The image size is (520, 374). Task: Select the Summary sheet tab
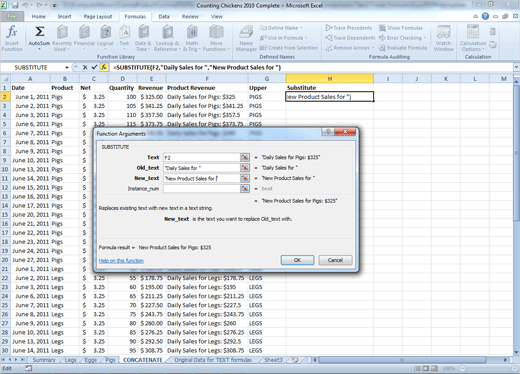point(44,360)
